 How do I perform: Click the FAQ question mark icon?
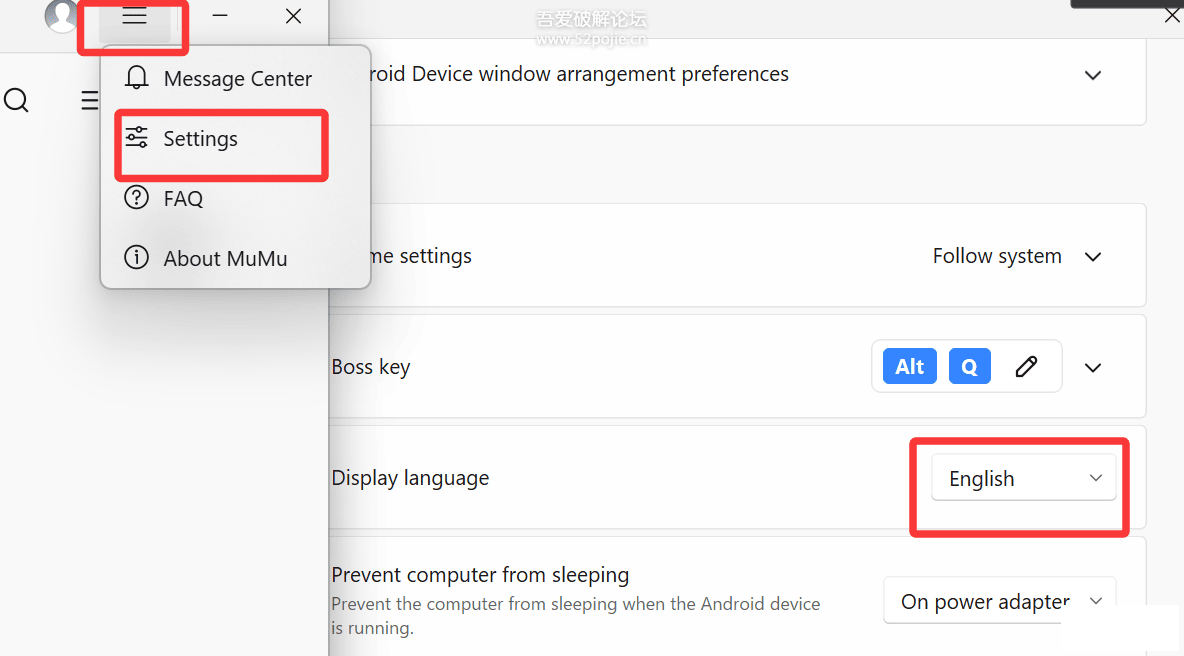click(x=137, y=198)
